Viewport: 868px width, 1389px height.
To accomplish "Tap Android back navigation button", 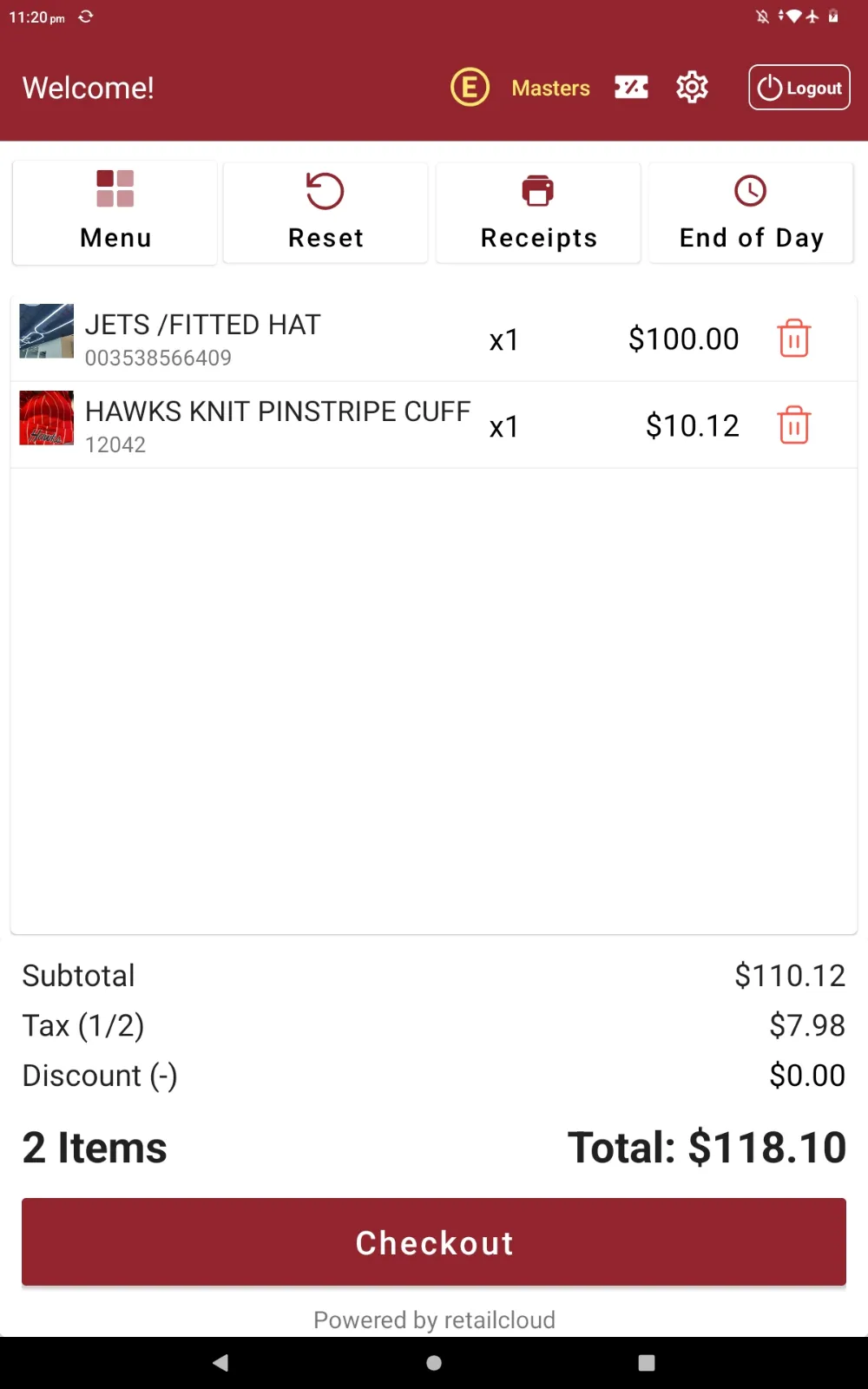I will tap(220, 1363).
